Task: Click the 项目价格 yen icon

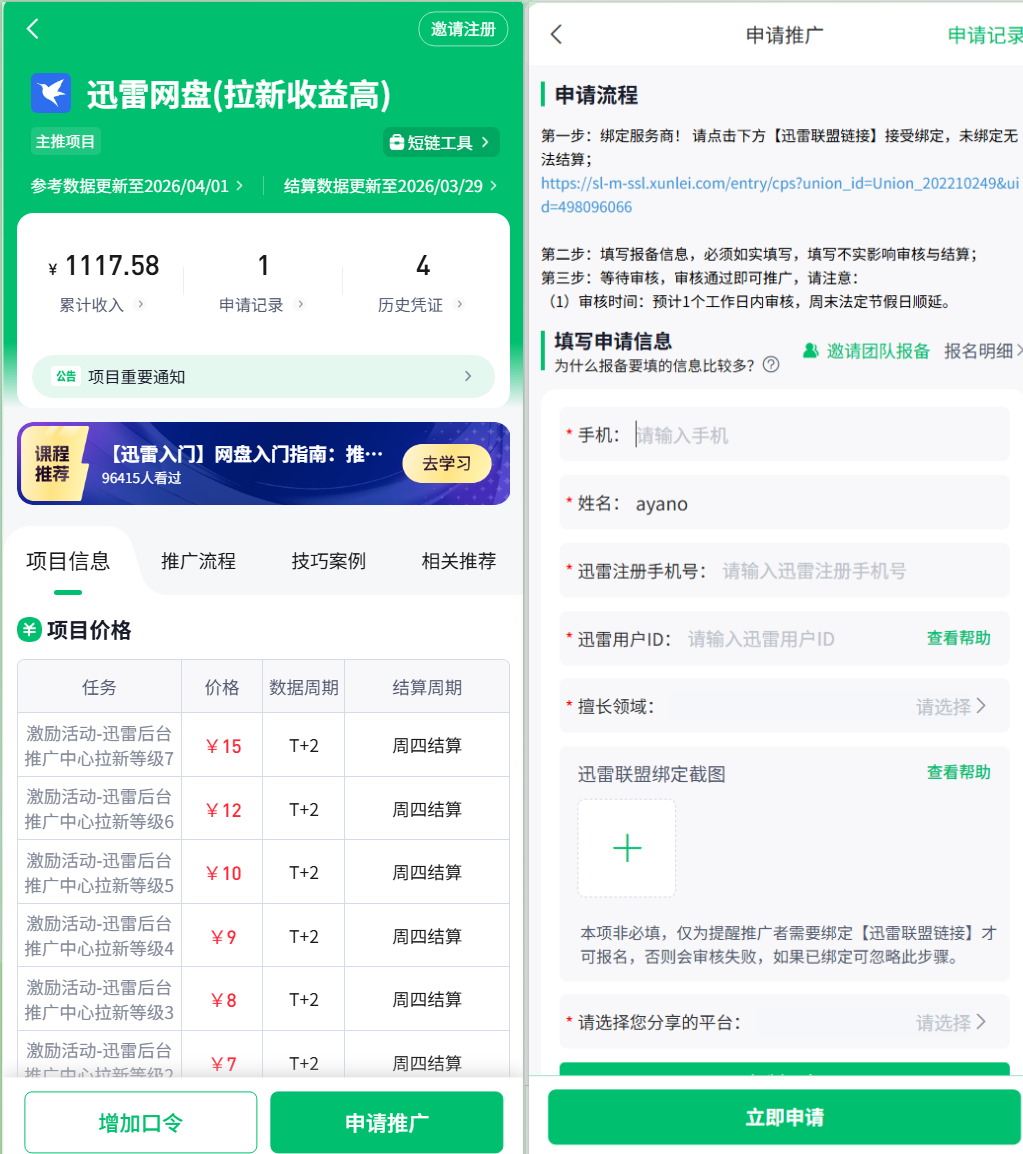Action: pyautogui.click(x=29, y=630)
